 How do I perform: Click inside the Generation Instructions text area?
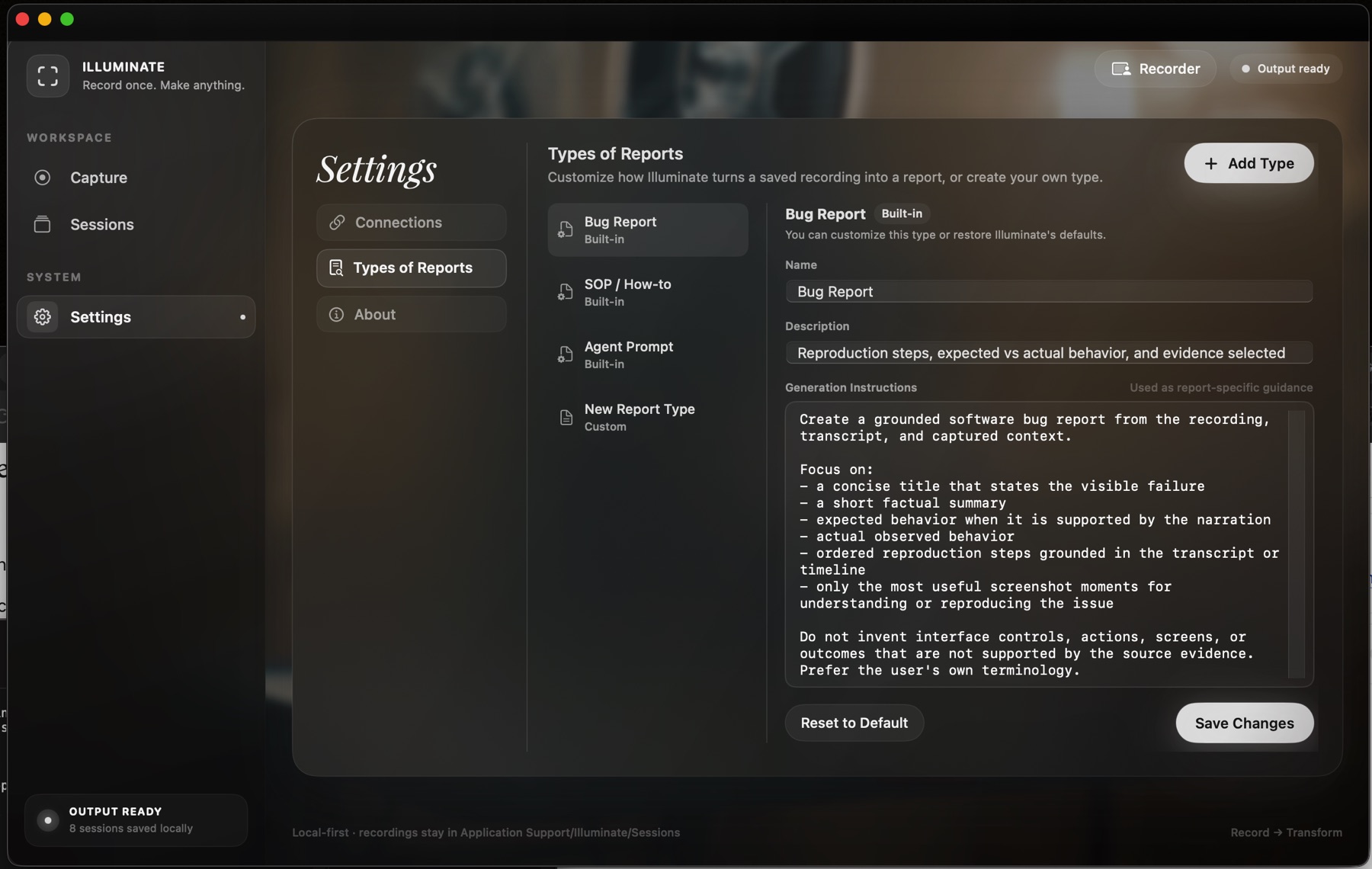(1049, 544)
